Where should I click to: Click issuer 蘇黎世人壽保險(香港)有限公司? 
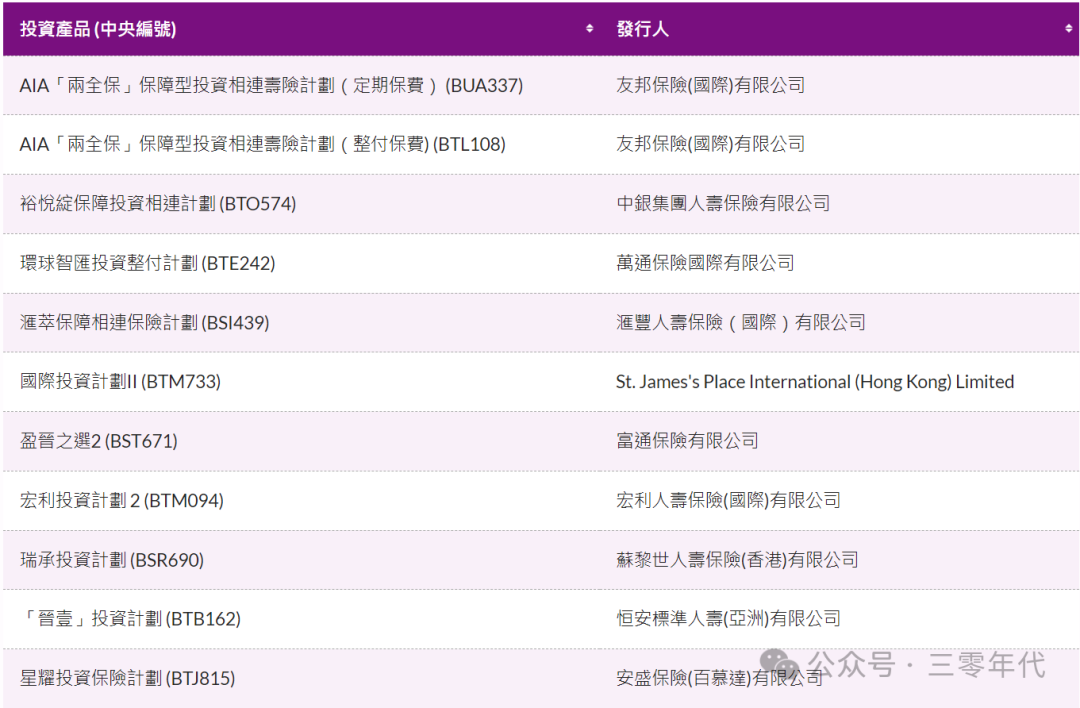pos(737,560)
